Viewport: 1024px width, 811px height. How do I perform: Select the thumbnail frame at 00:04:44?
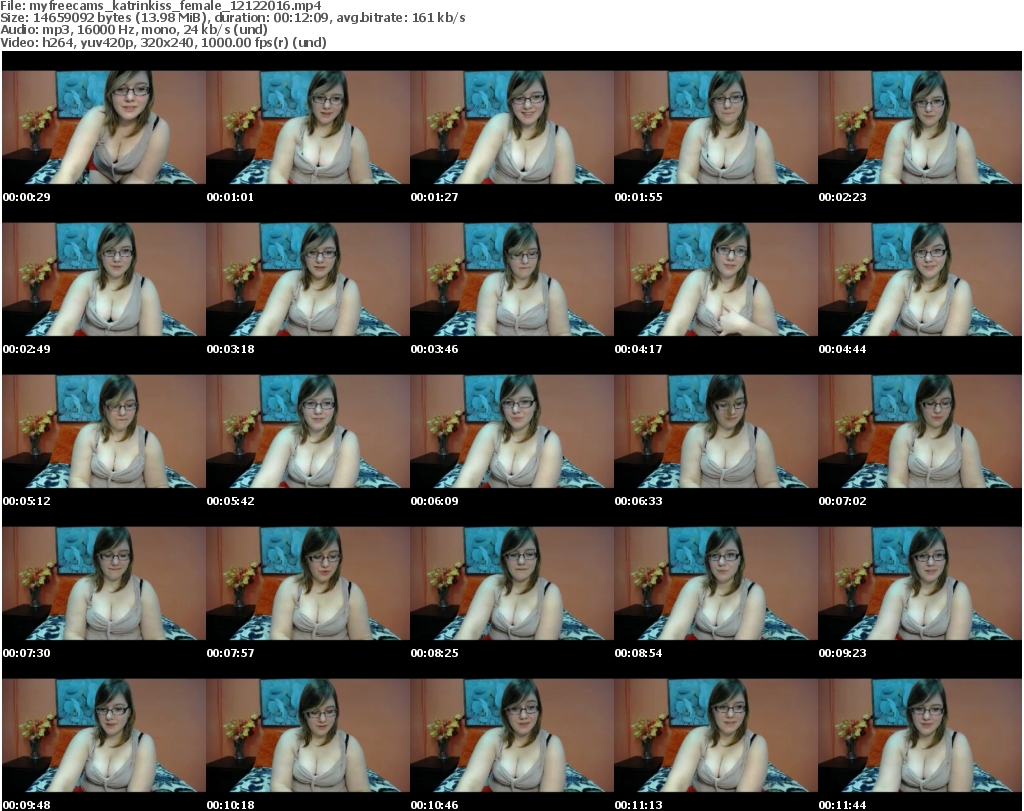(x=920, y=279)
